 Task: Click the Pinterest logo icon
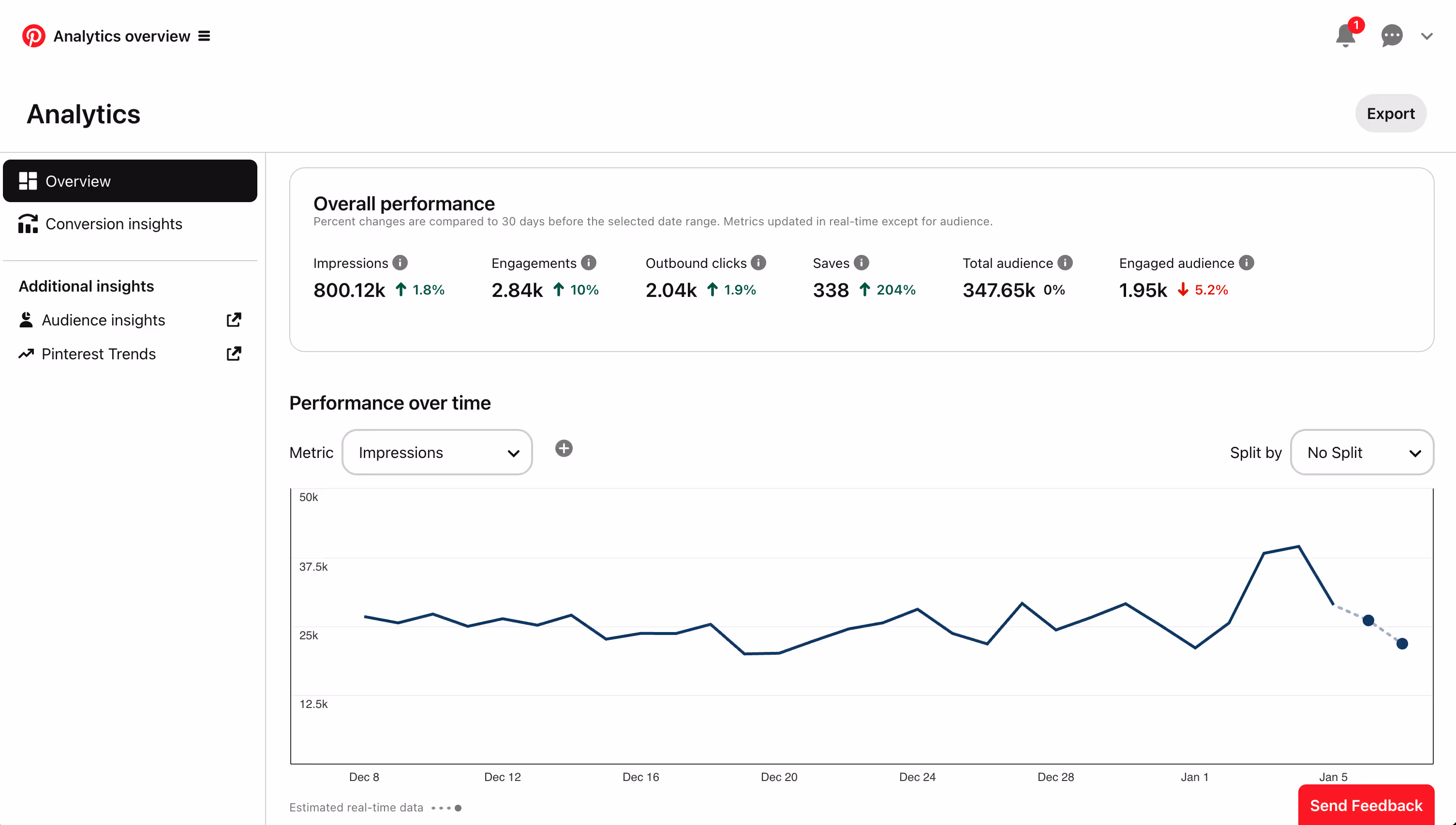33,36
